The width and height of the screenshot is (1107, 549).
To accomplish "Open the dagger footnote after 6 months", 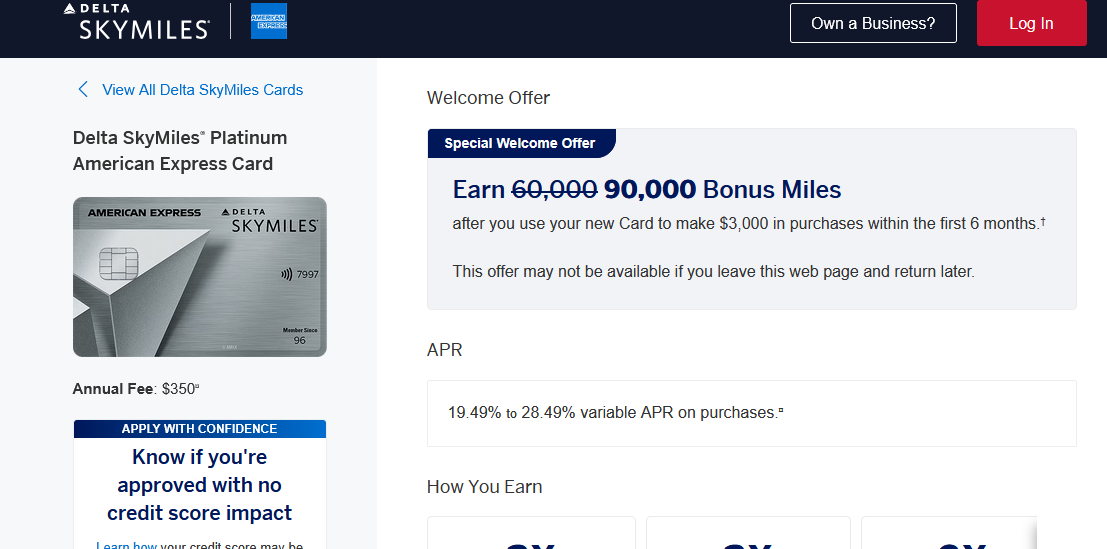I will click(x=1043, y=220).
